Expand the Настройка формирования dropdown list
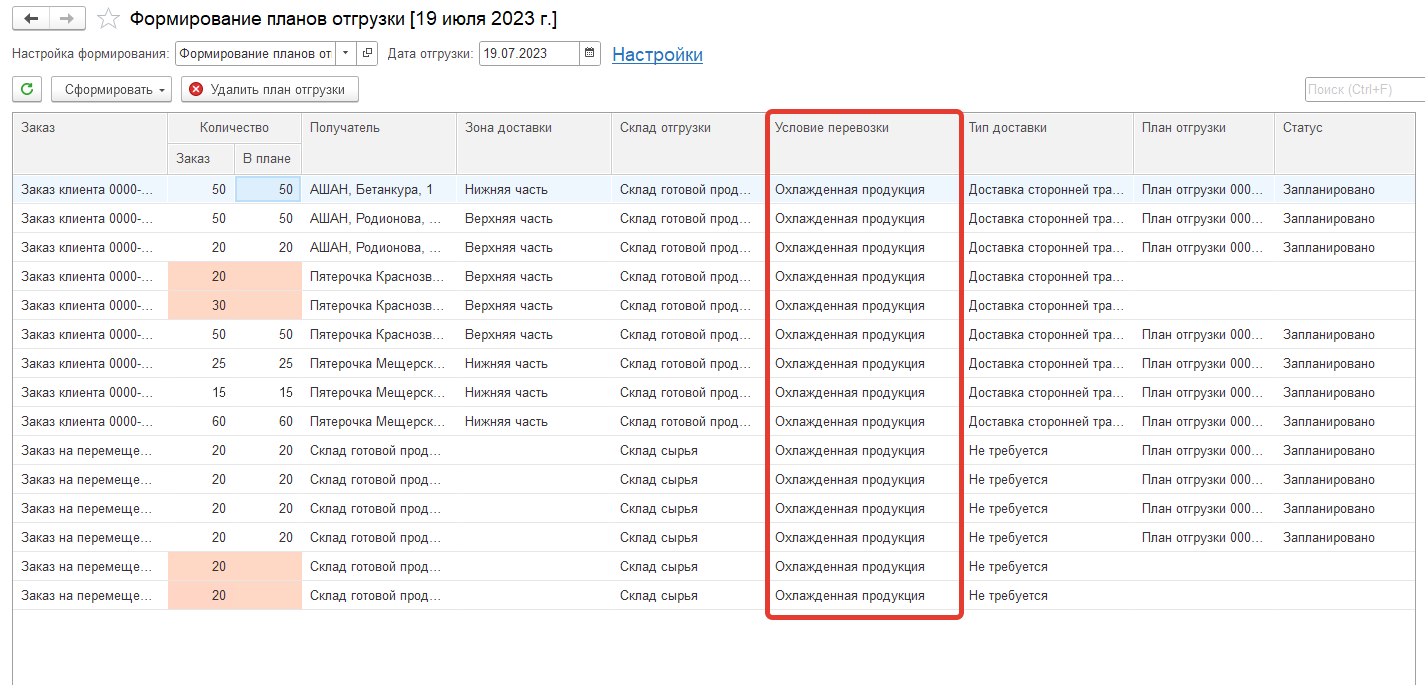 (x=346, y=54)
